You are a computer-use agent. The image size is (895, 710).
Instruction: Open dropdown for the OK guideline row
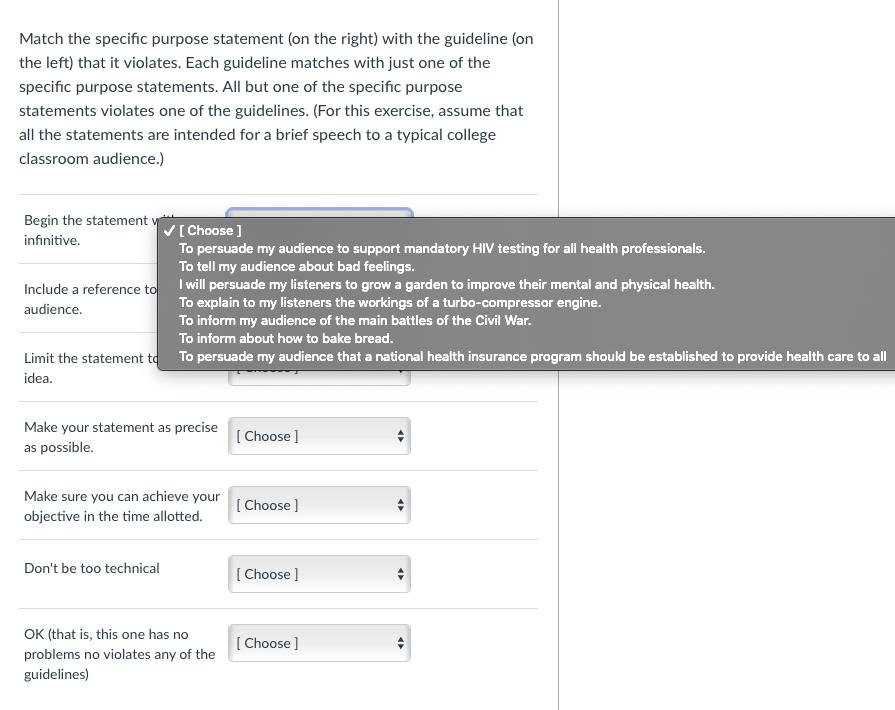(318, 643)
